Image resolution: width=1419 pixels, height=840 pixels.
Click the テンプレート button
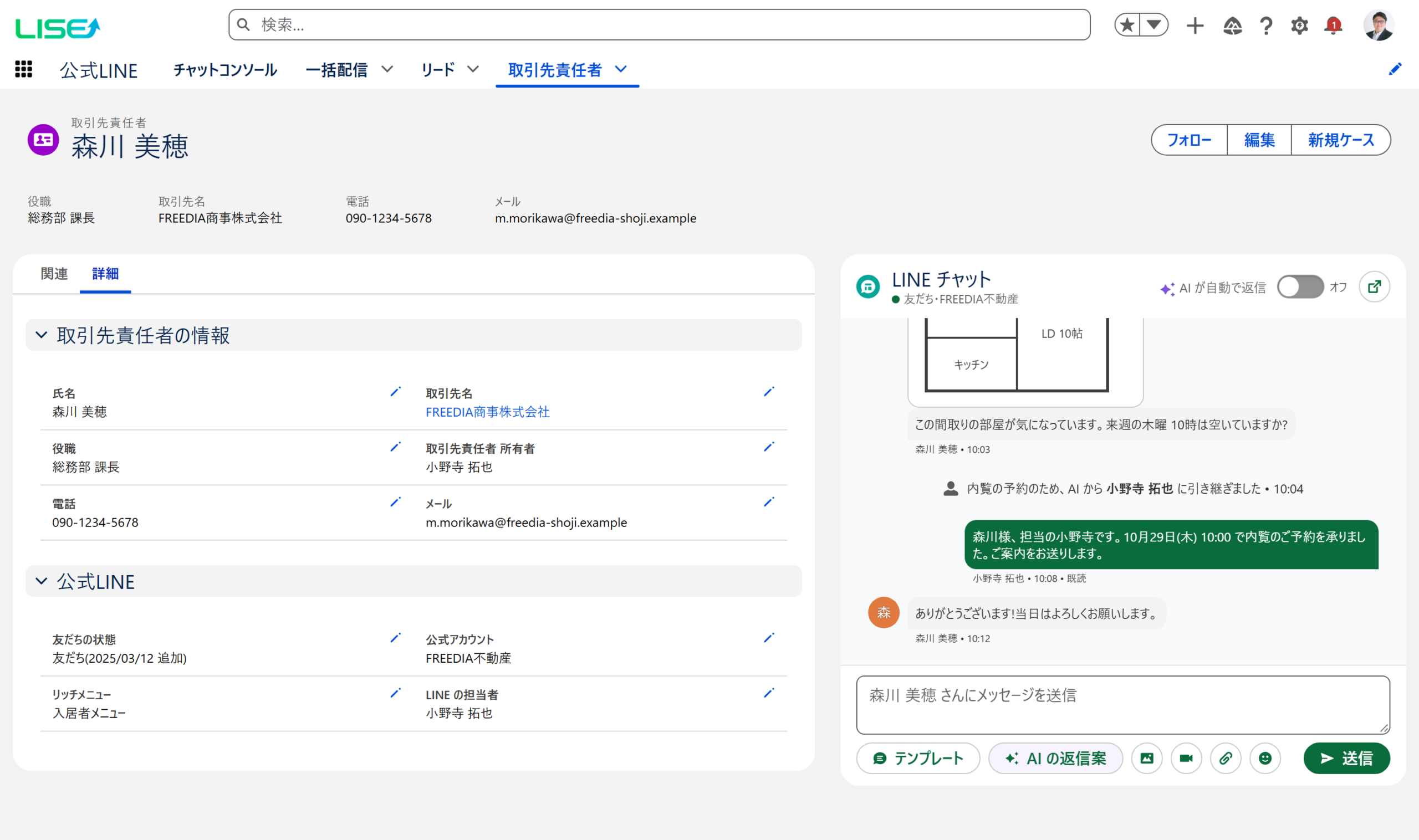point(918,759)
